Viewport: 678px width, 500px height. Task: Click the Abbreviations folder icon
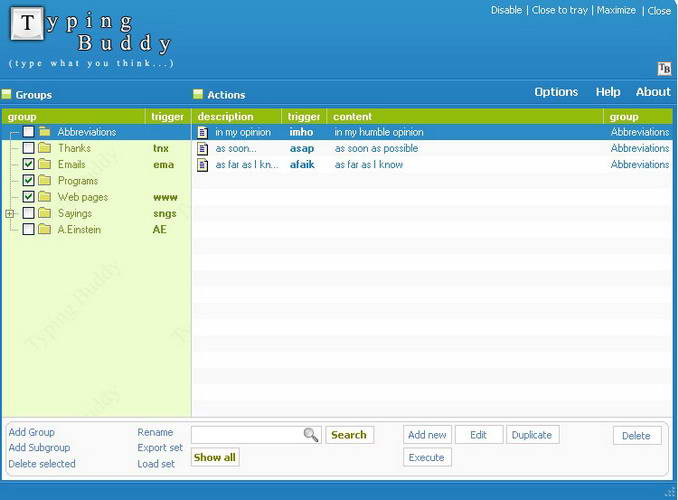pos(45,131)
